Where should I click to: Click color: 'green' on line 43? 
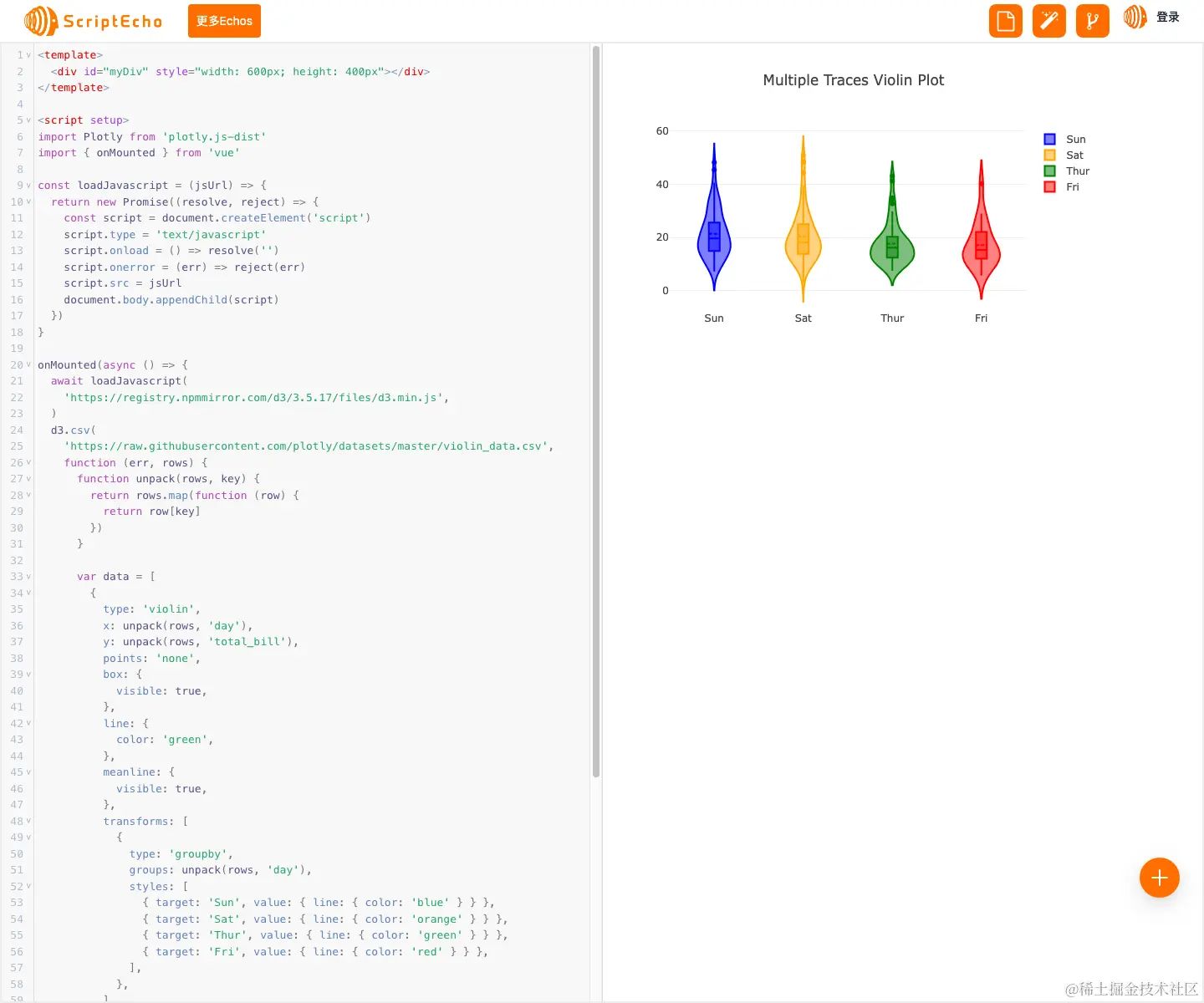pos(162,740)
